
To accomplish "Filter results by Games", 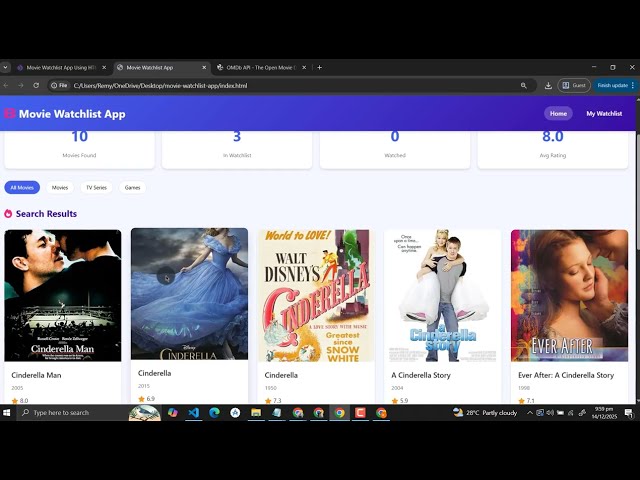I will coord(132,187).
